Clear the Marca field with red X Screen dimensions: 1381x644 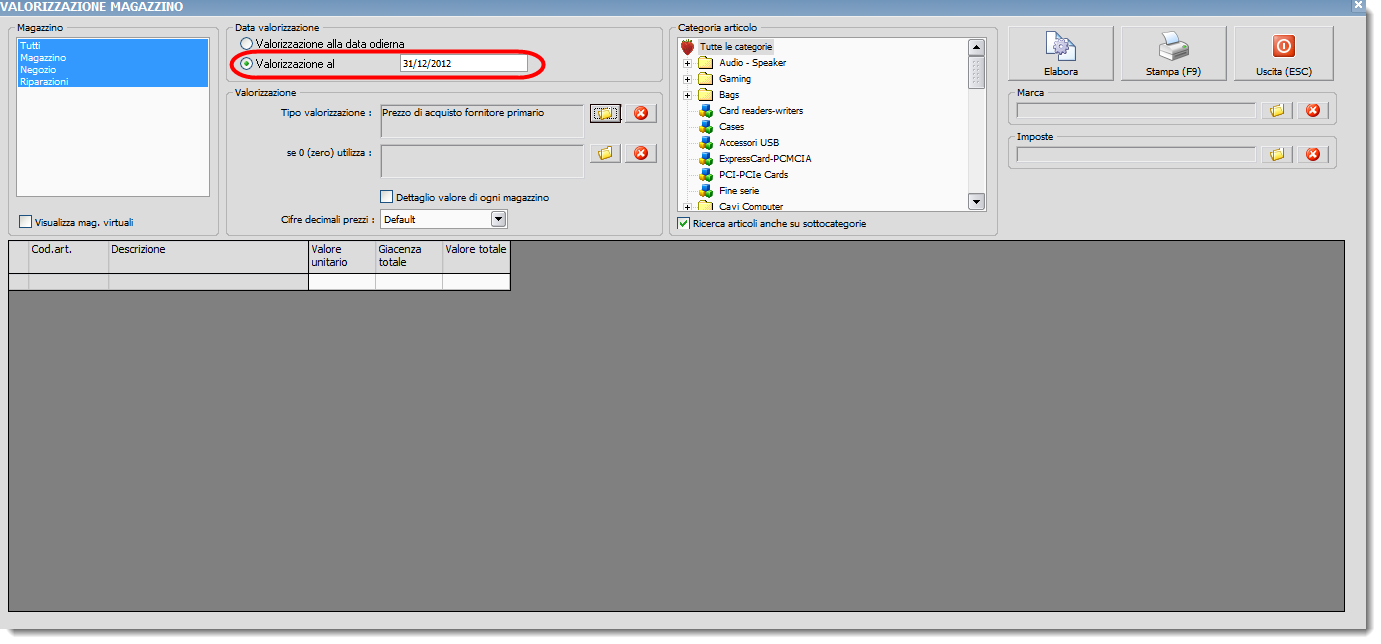coord(1313,110)
